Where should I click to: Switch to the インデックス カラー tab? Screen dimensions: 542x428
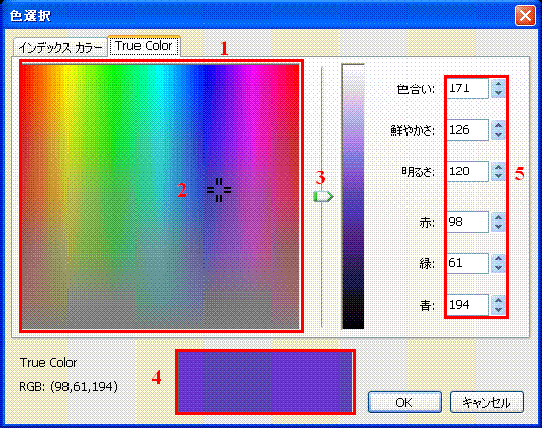click(x=60, y=47)
